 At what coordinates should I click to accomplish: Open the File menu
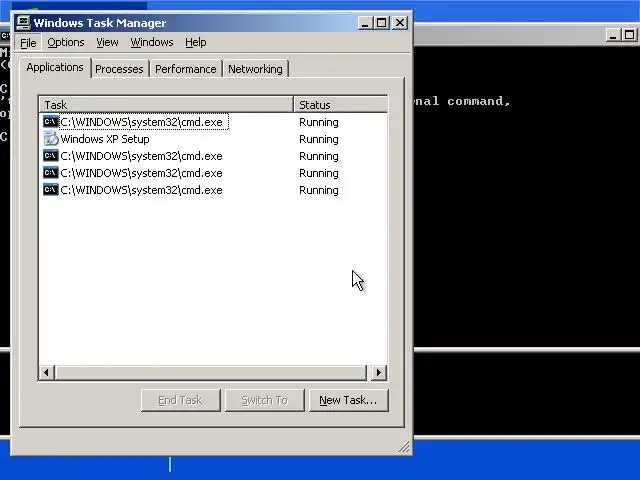tap(28, 42)
